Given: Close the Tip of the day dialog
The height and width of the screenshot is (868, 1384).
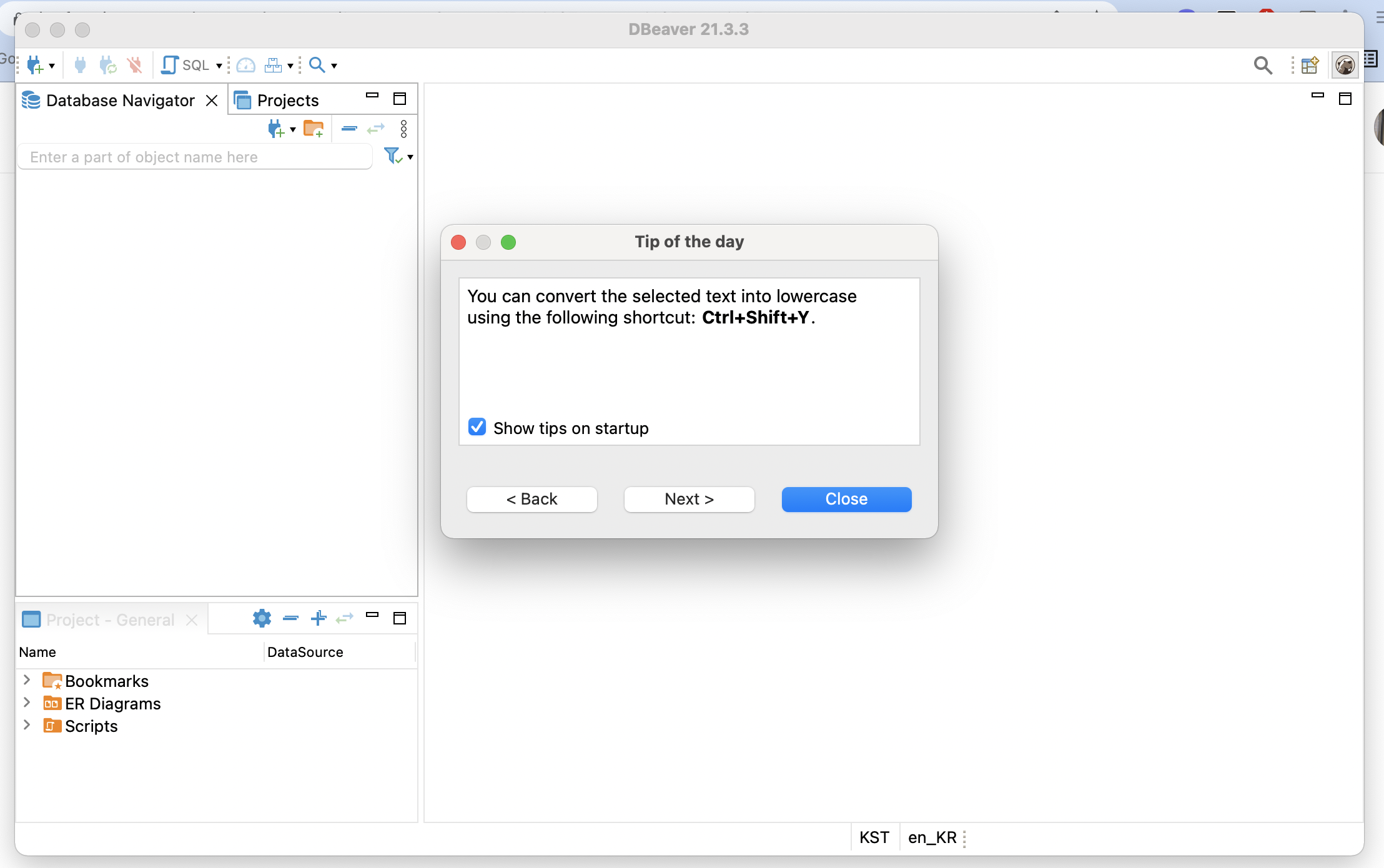Looking at the screenshot, I should tap(846, 499).
